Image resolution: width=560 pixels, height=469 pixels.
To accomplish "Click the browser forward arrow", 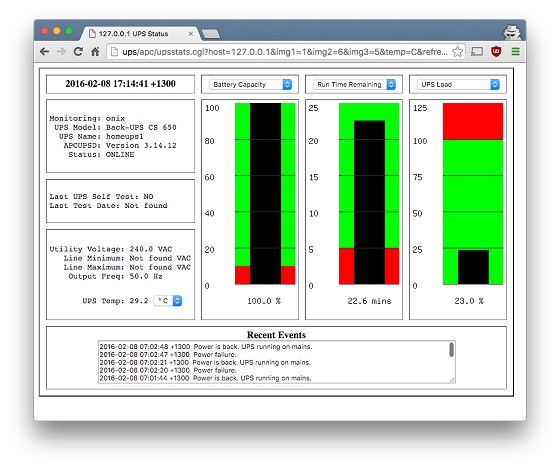I will click(61, 52).
